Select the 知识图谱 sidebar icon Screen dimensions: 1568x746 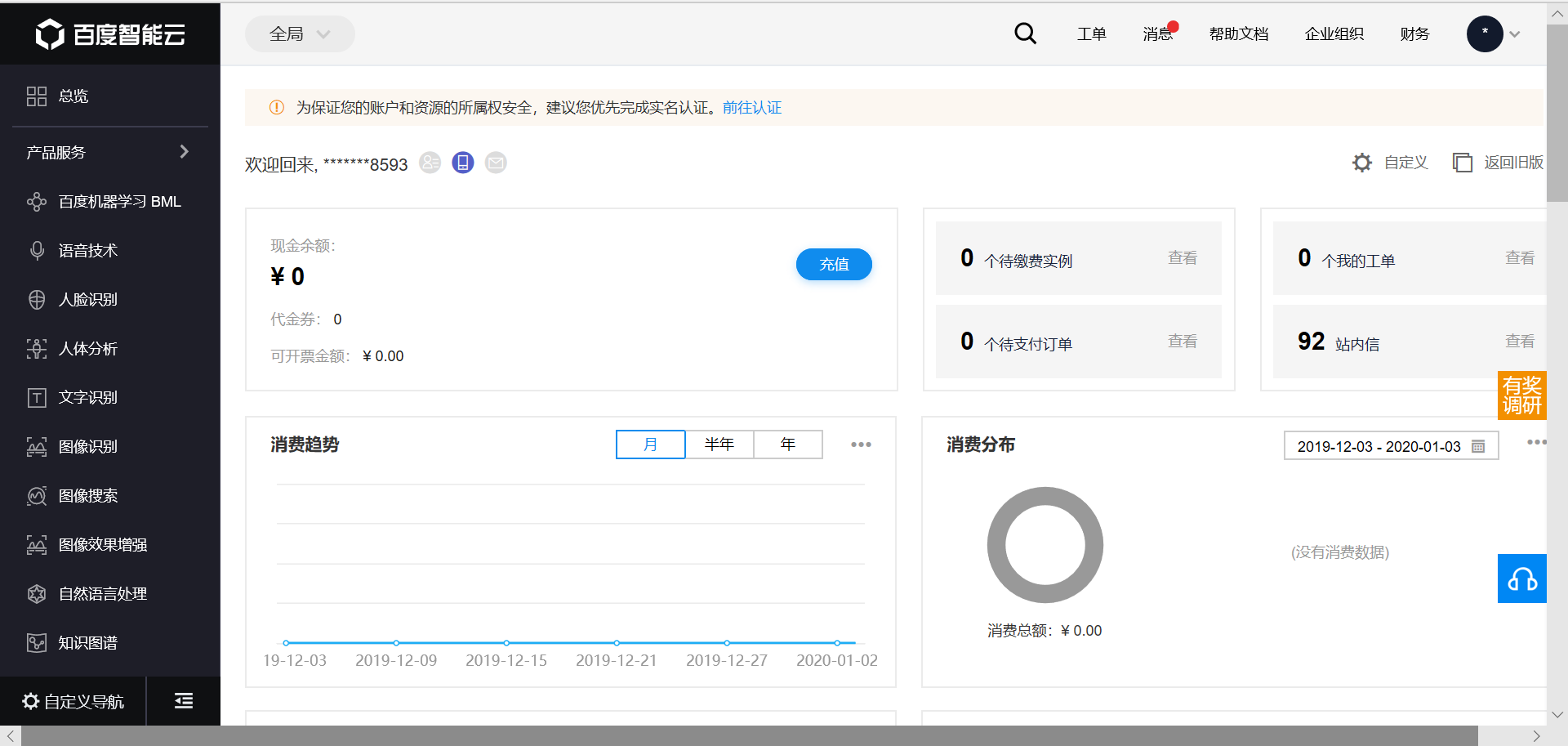point(37,642)
